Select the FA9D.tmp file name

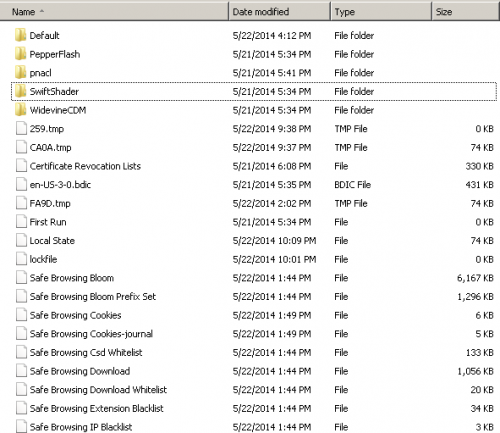point(50,204)
